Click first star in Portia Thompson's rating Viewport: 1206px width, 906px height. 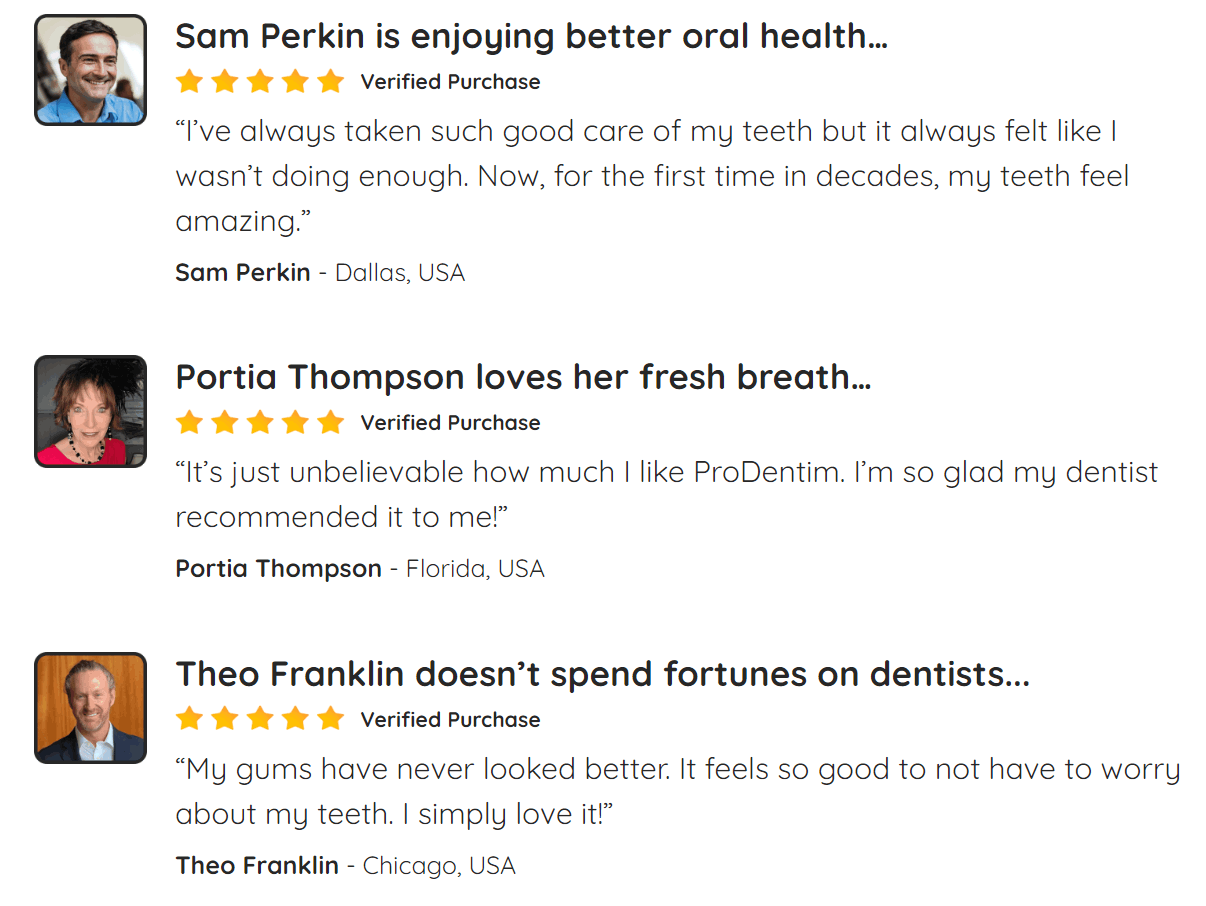tap(189, 423)
